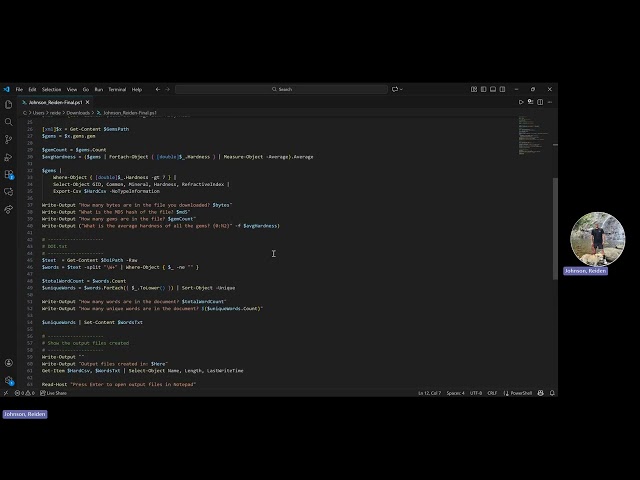Change indentation via Spaces: 4
The width and height of the screenshot is (640, 480).
456,393
